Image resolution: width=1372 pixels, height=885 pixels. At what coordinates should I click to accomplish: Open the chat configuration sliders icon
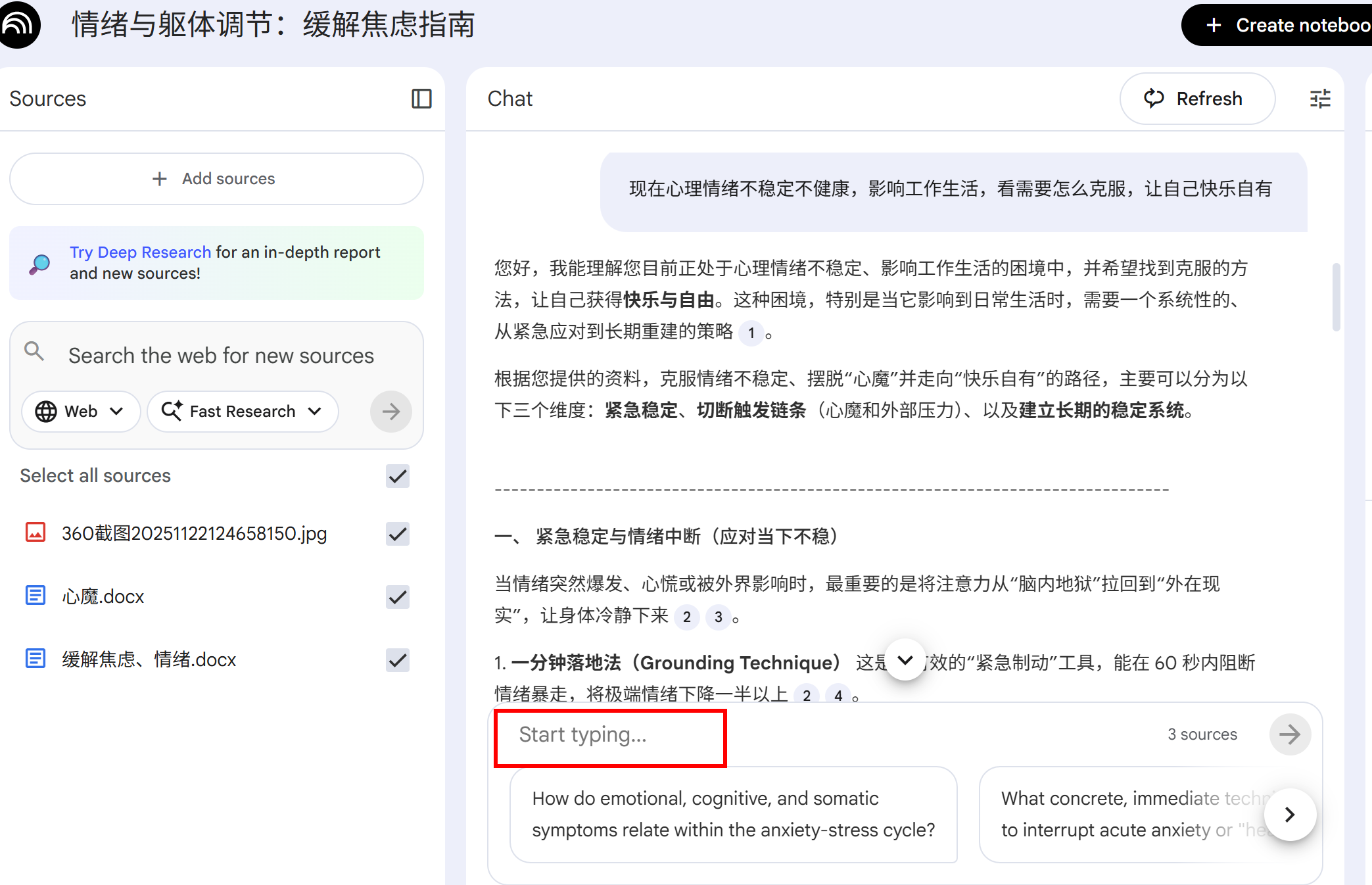coord(1320,99)
